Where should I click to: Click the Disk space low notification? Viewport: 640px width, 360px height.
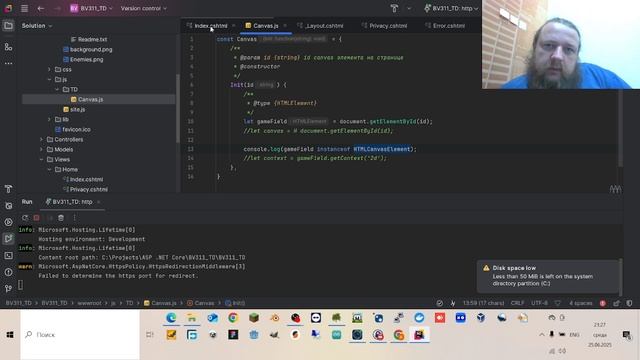[x=548, y=276]
